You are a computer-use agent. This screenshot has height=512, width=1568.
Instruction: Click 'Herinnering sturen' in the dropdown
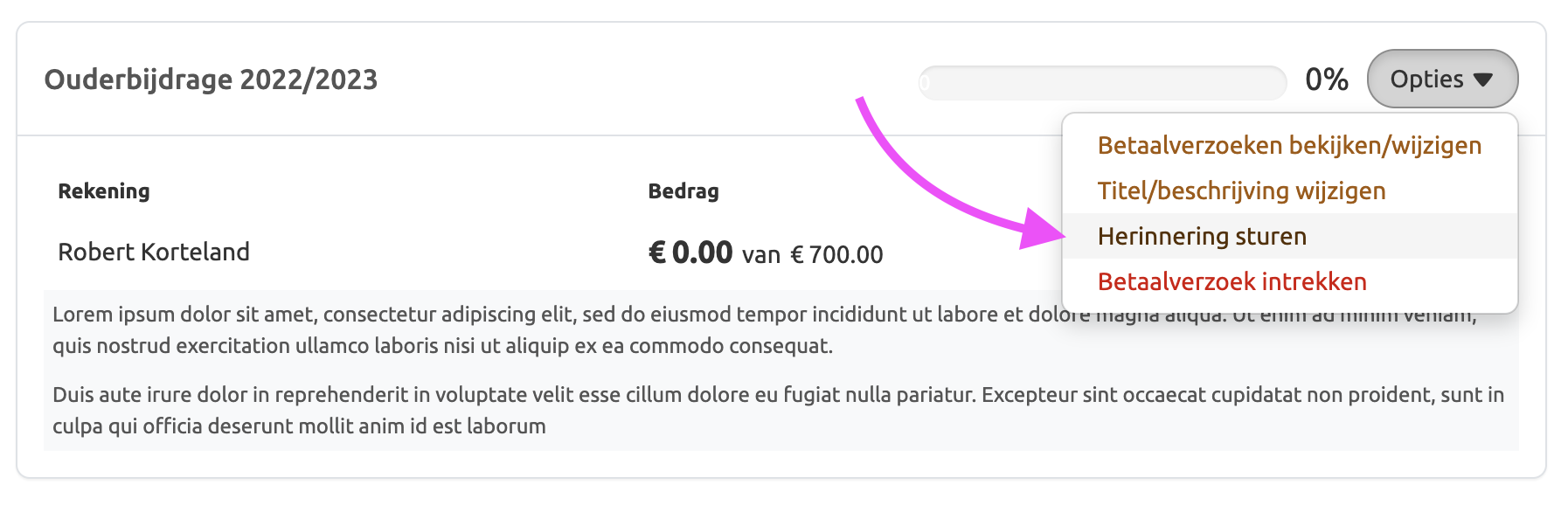click(1202, 236)
